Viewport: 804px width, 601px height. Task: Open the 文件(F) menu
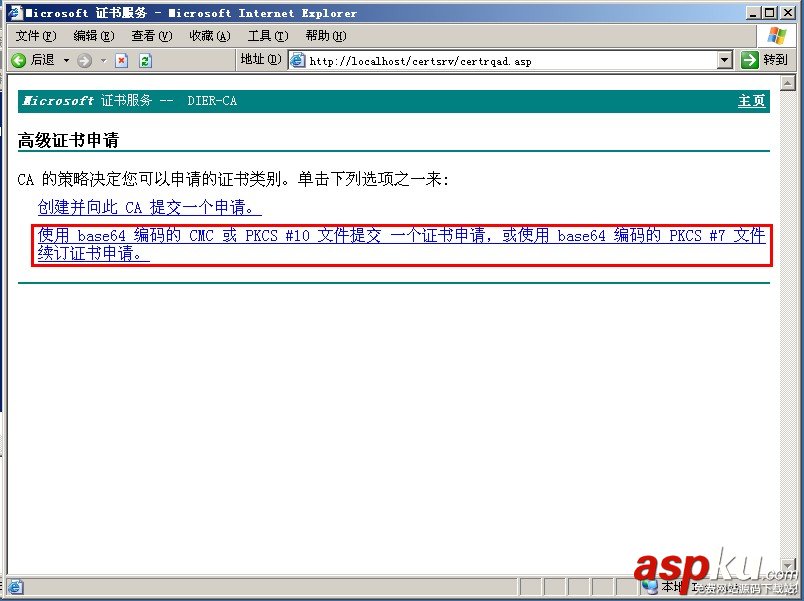35,36
